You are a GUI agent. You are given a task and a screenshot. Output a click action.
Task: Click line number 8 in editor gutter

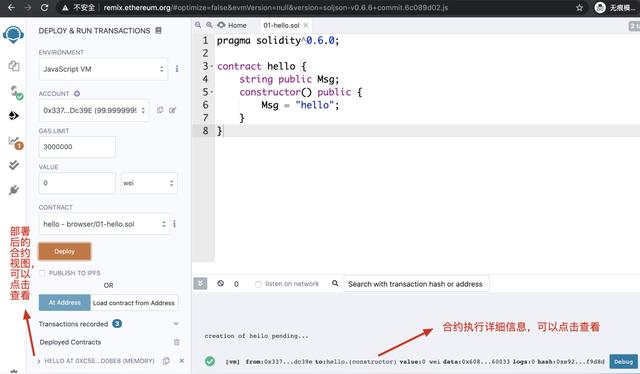click(205, 131)
